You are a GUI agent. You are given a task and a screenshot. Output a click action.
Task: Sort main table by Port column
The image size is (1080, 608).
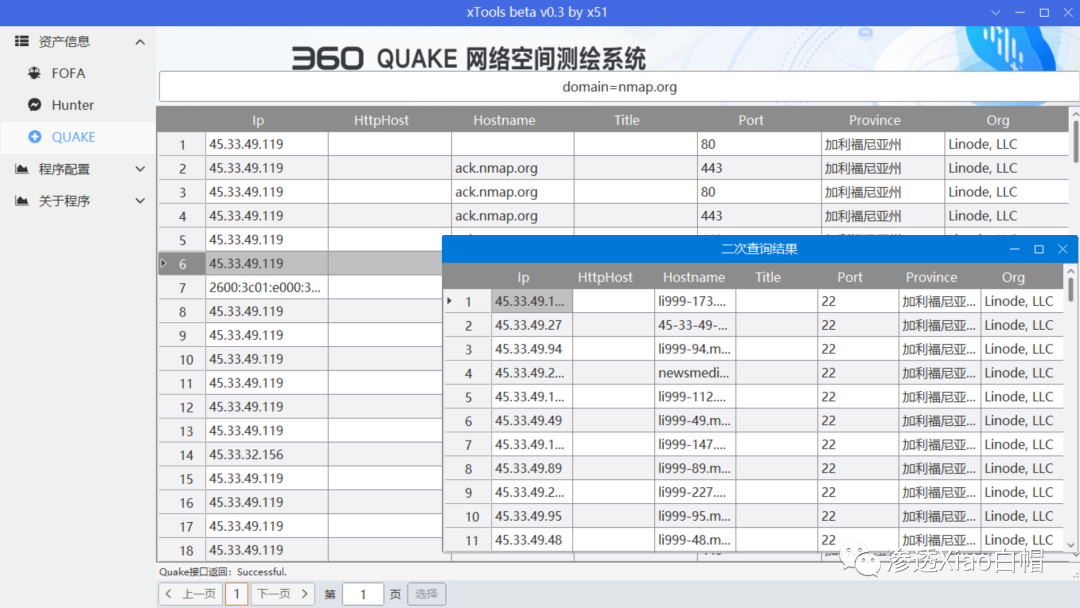coord(751,120)
